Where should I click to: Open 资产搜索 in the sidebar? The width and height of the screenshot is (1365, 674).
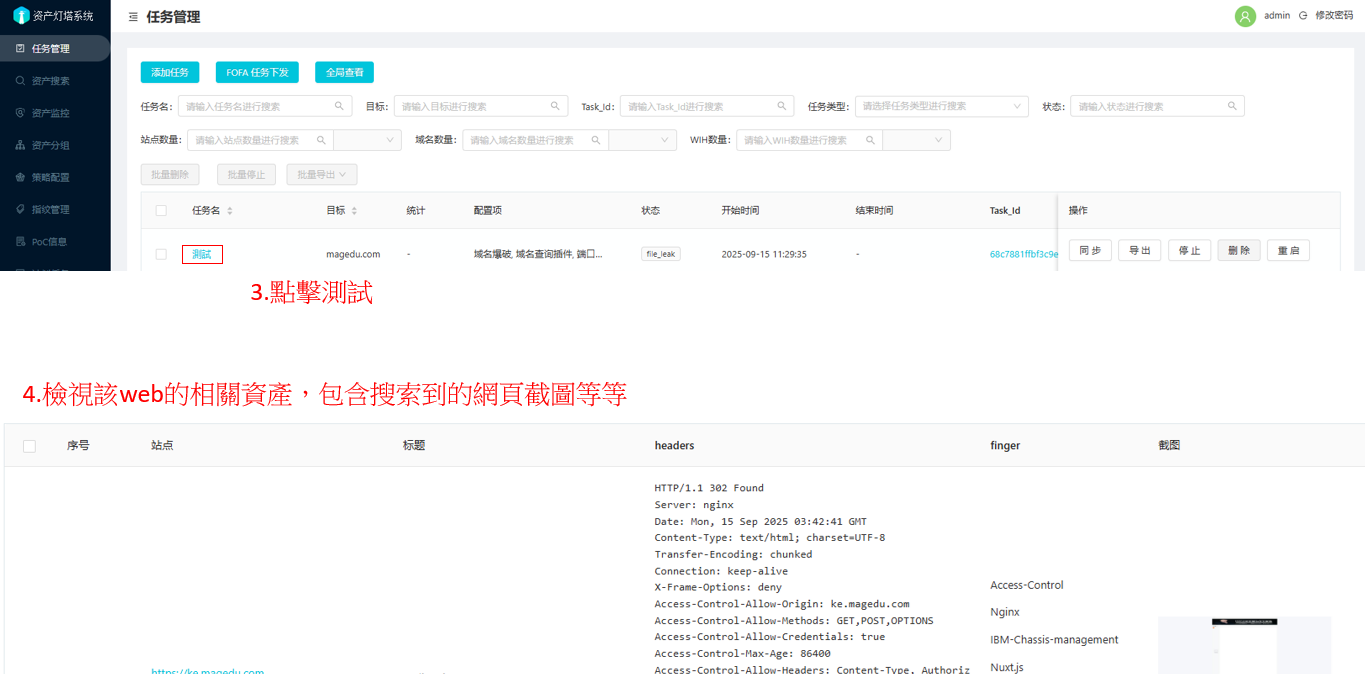coord(55,80)
